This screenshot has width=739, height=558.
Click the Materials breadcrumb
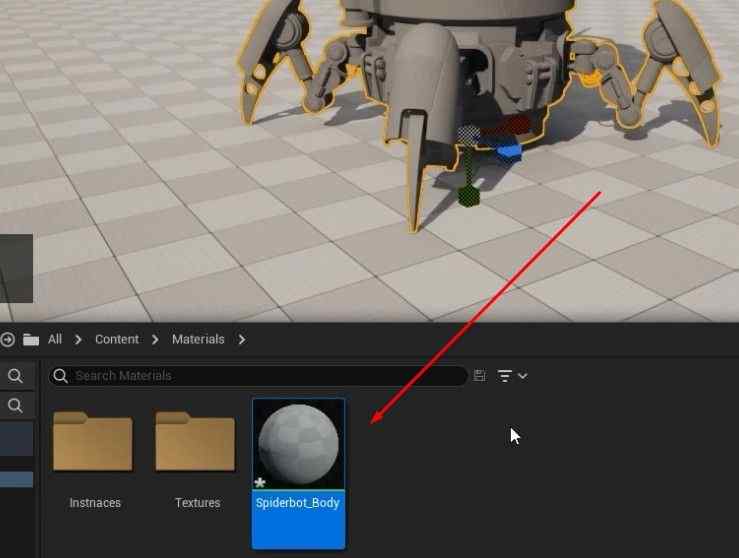[x=198, y=339]
